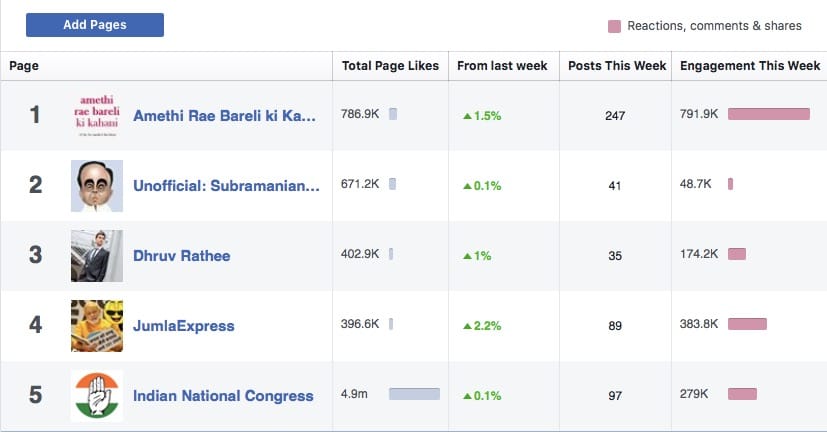Click the green 2.2% growth arrow

tap(467, 325)
